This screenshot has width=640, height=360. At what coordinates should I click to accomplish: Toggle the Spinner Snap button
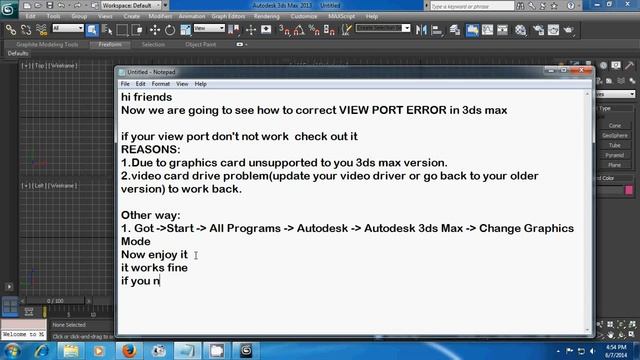329,30
